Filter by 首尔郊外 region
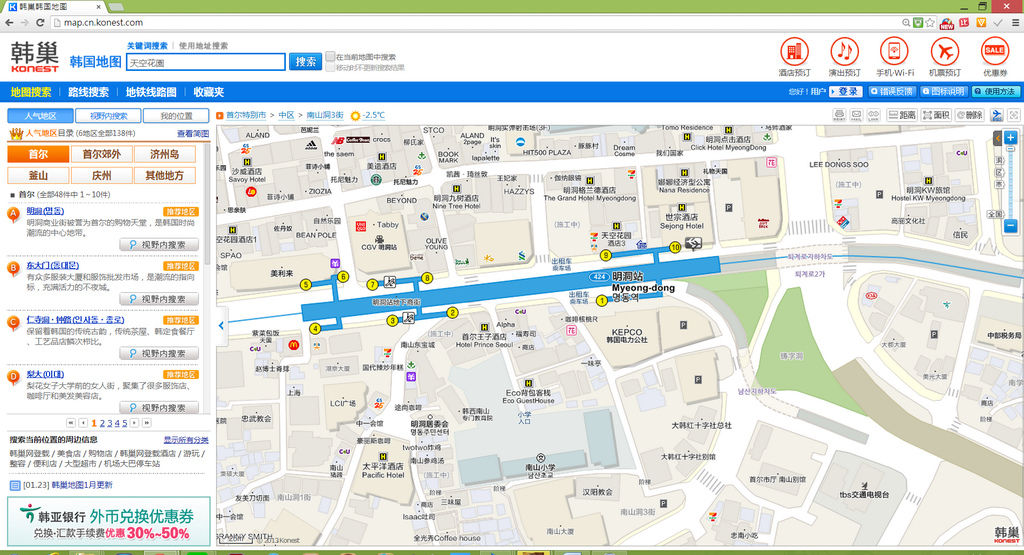 point(101,155)
